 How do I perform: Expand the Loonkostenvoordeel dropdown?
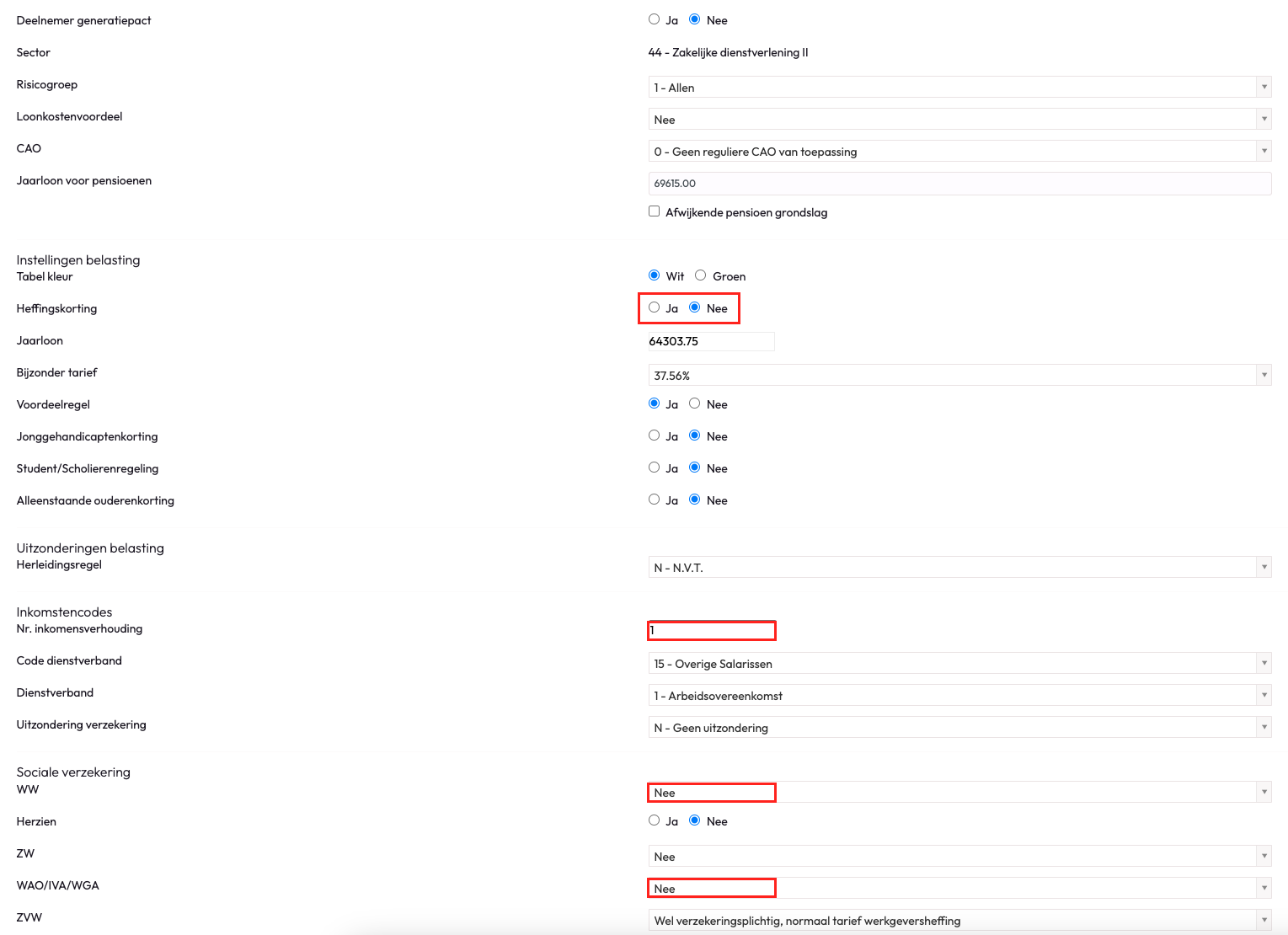(959, 120)
